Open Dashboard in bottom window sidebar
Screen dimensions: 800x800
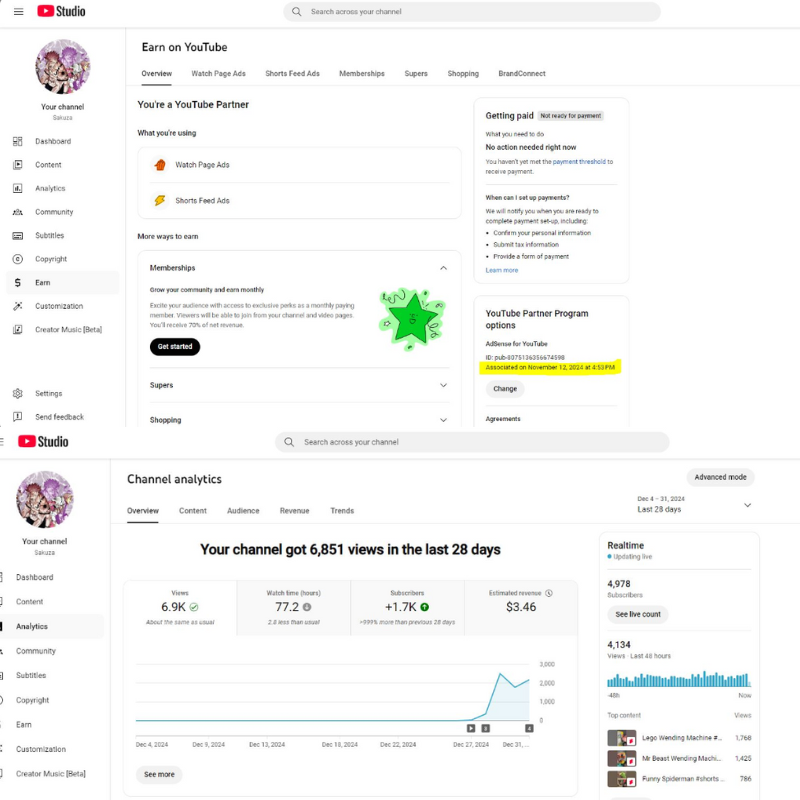click(x=34, y=577)
